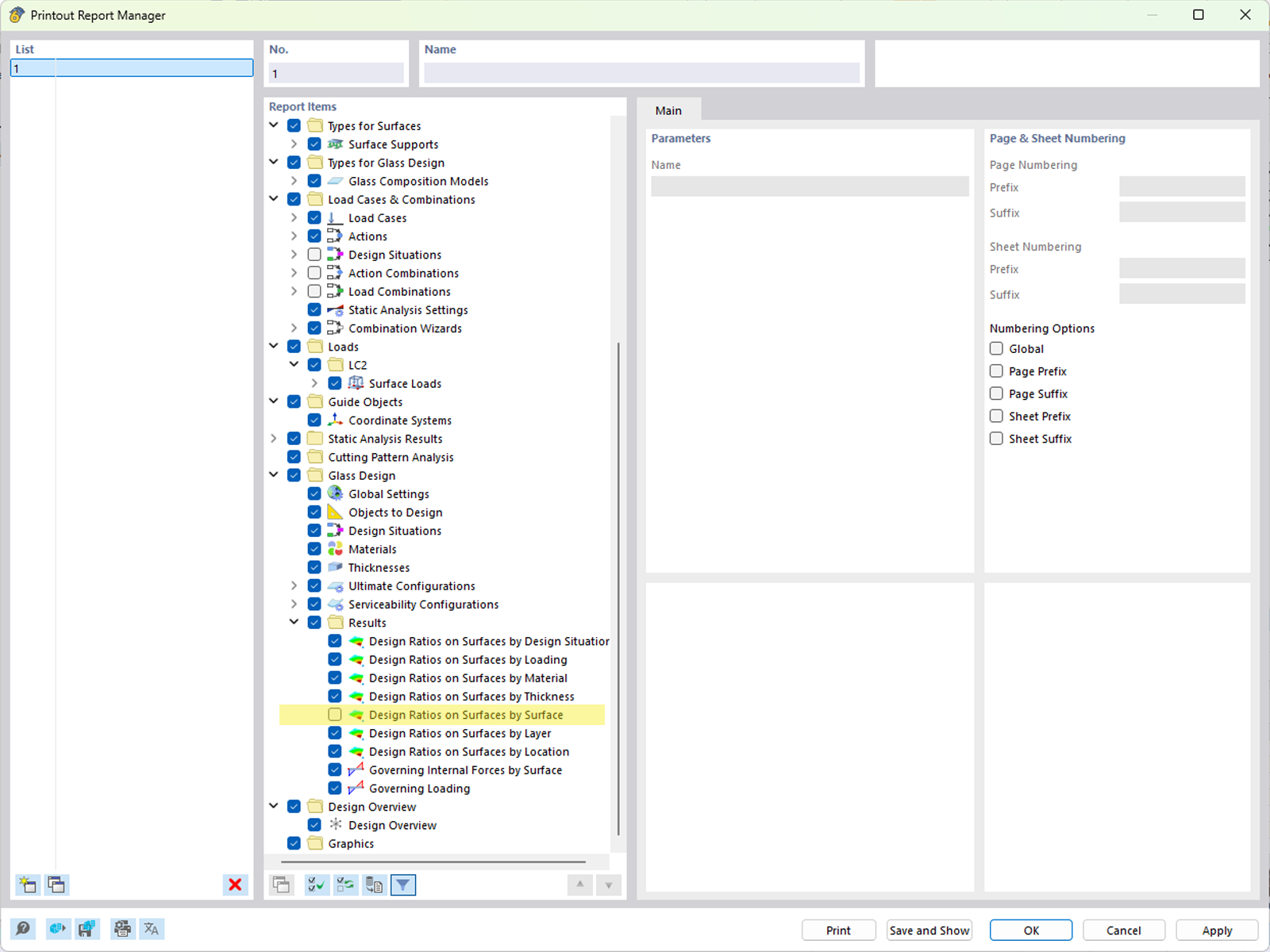Check the Action Combinations checkbox
Image resolution: width=1270 pixels, height=952 pixels.
pos(314,273)
